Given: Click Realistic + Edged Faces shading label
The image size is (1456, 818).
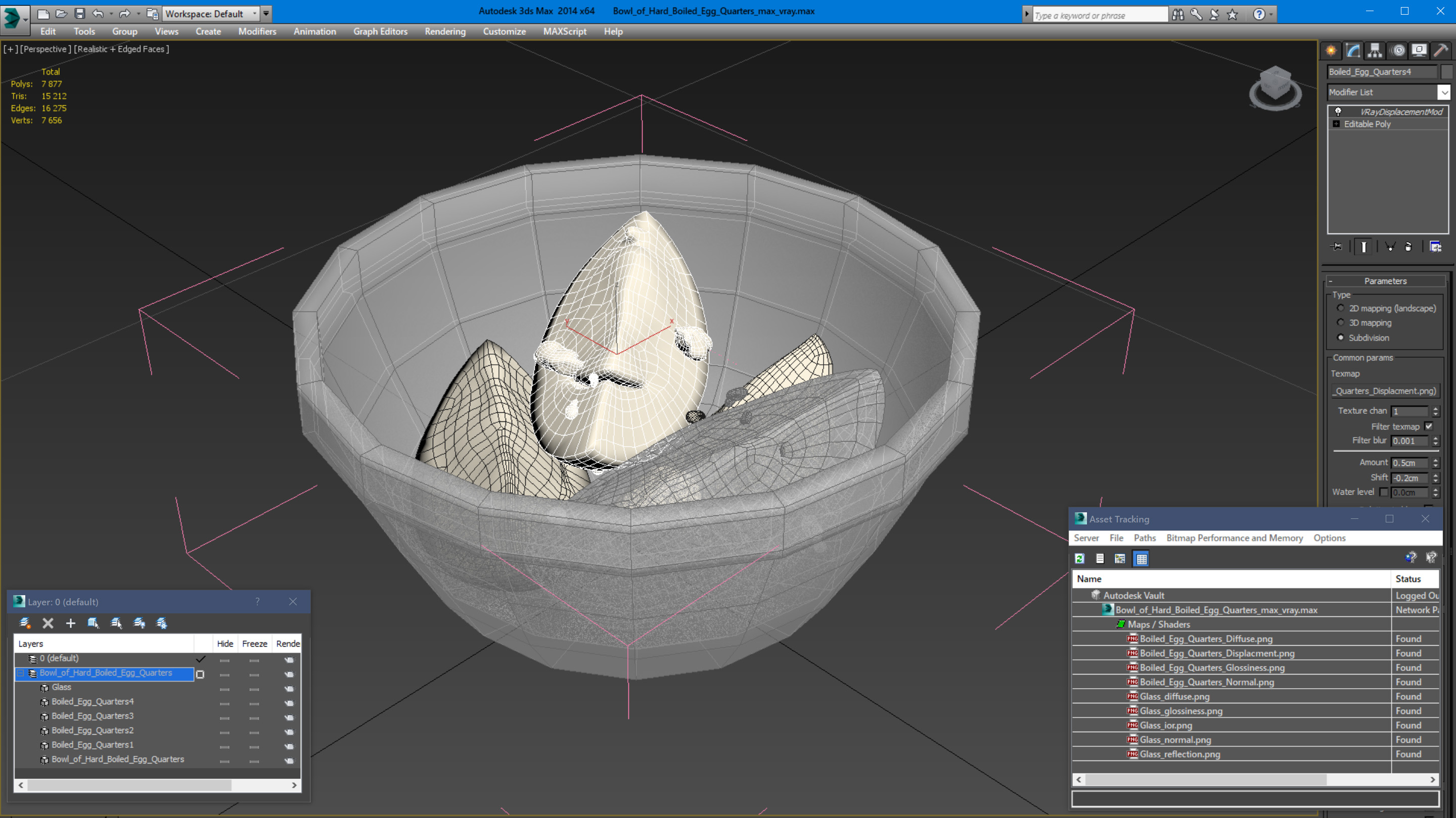Looking at the screenshot, I should [x=121, y=49].
